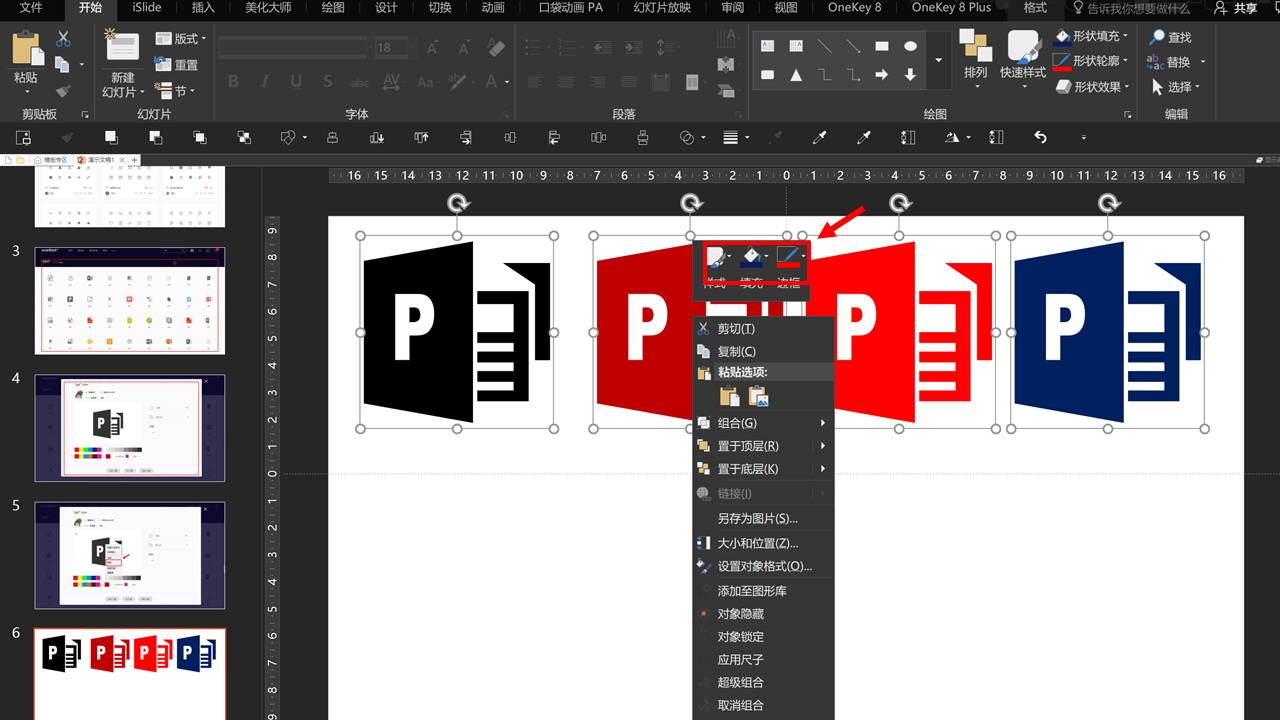
Task: Select slide 4 thumbnail in slide panel
Action: pyautogui.click(x=130, y=428)
